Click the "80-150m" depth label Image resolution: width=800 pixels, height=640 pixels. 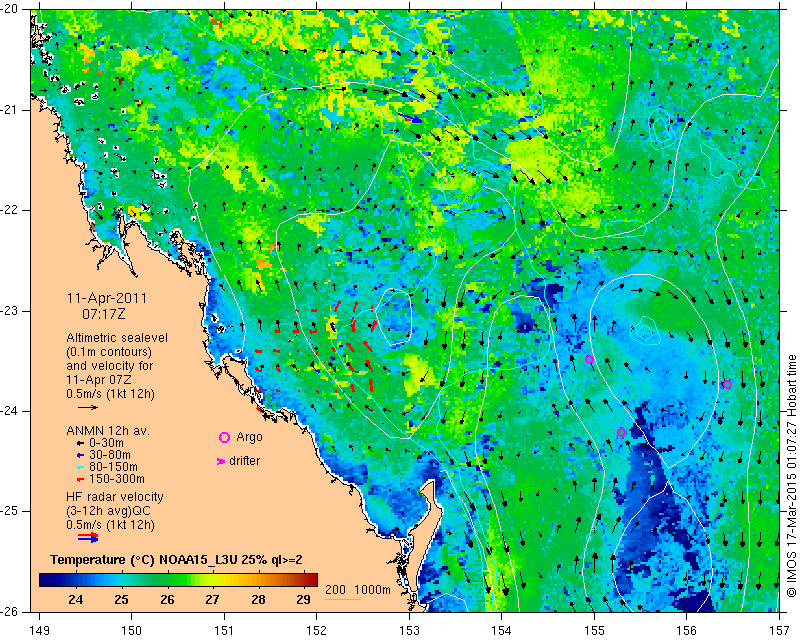113,467
